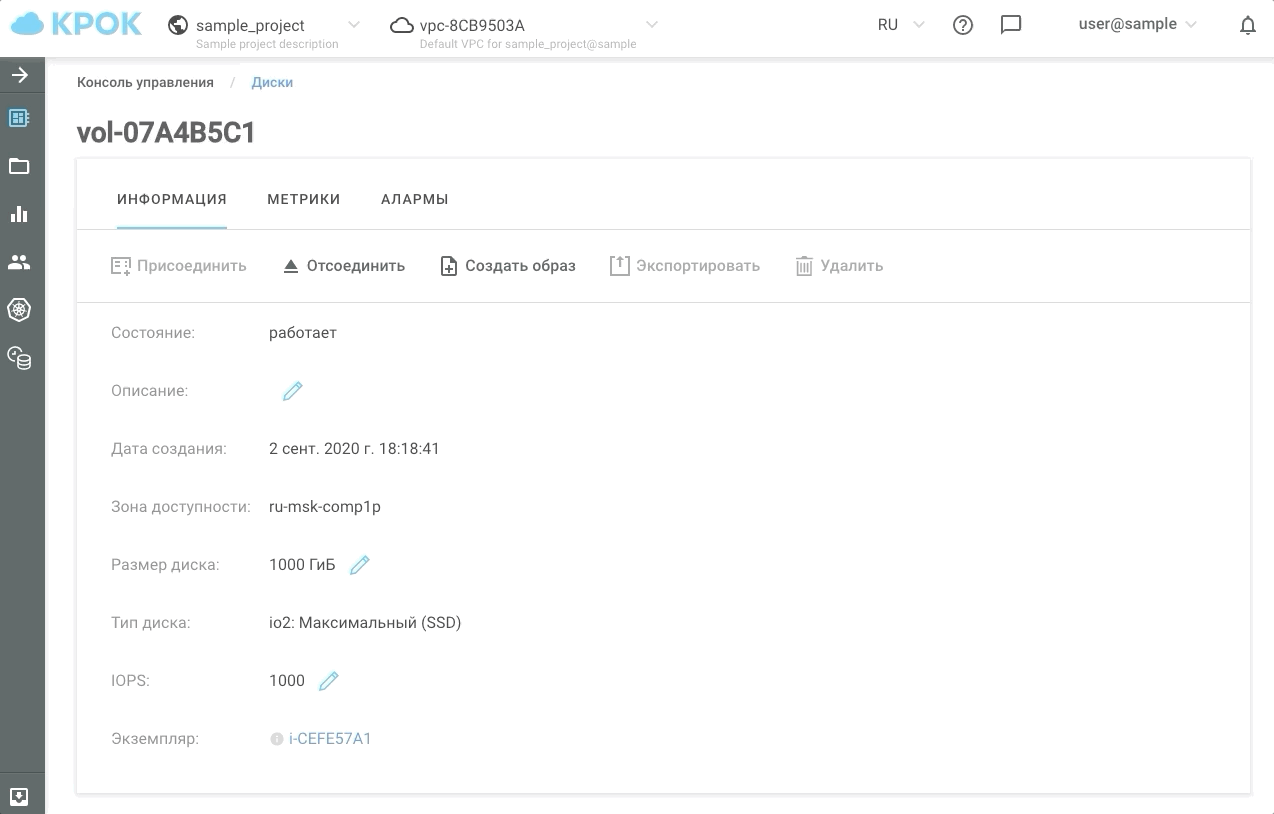Open the dashboard icon in sidebar
The image size is (1274, 814).
coord(19,118)
